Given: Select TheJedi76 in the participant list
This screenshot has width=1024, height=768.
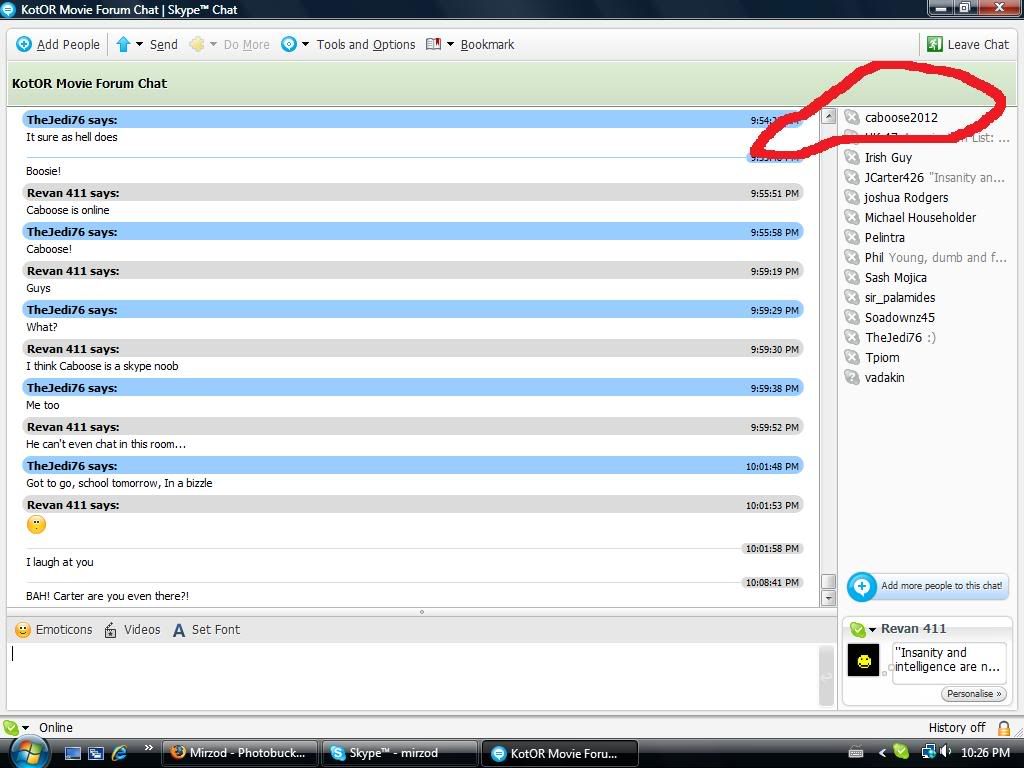Looking at the screenshot, I should [x=892, y=338].
